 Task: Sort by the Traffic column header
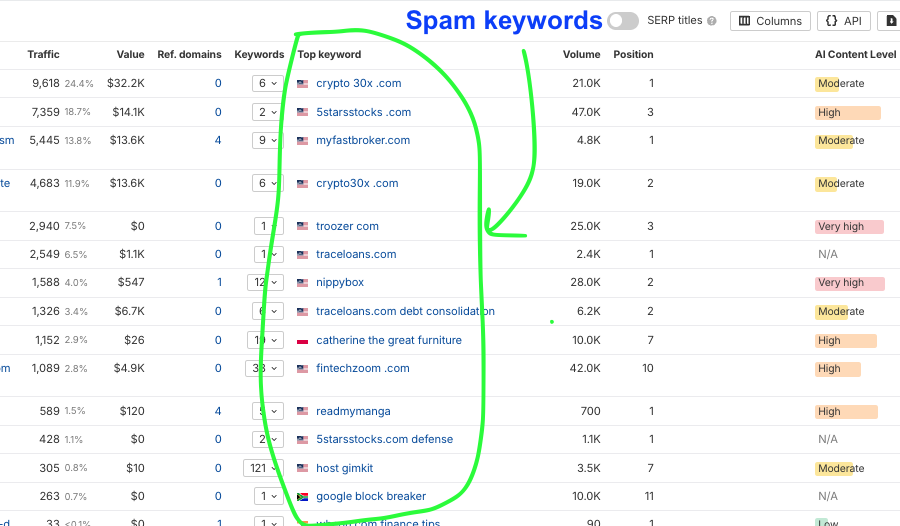pos(43,55)
